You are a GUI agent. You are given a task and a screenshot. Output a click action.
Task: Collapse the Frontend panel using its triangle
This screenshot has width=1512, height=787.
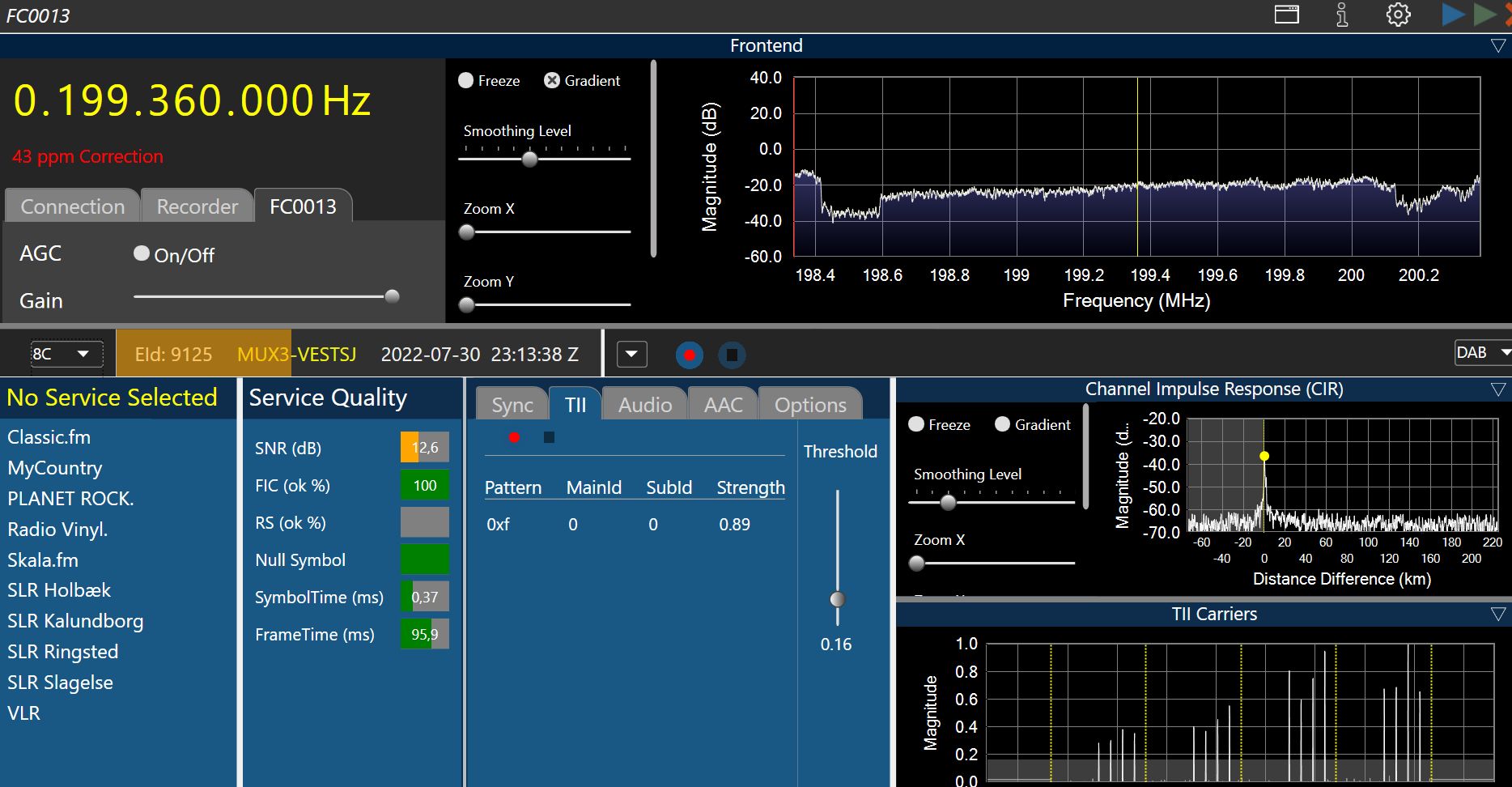[1497, 46]
